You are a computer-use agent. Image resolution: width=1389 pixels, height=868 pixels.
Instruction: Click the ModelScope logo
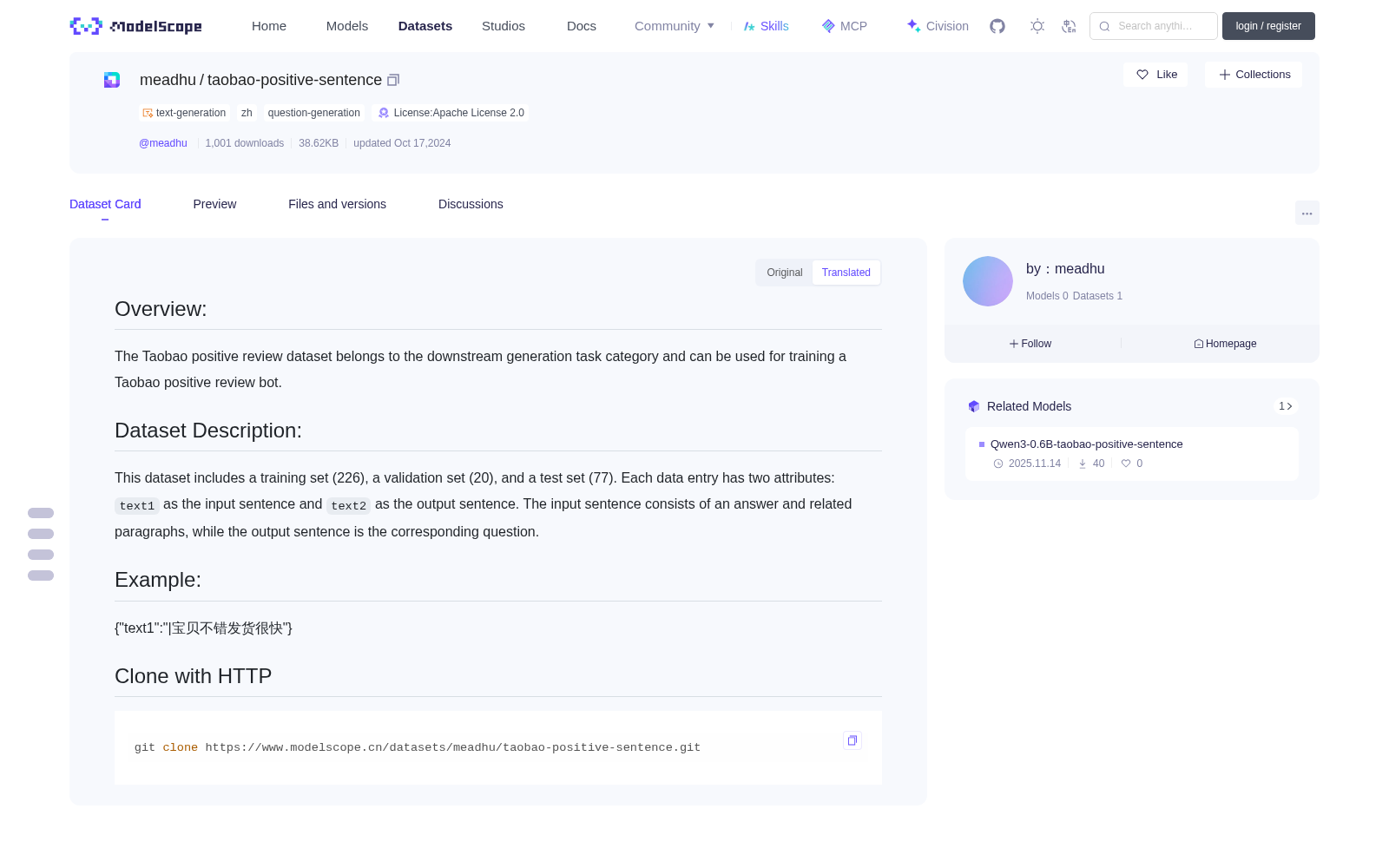pyautogui.click(x=135, y=26)
